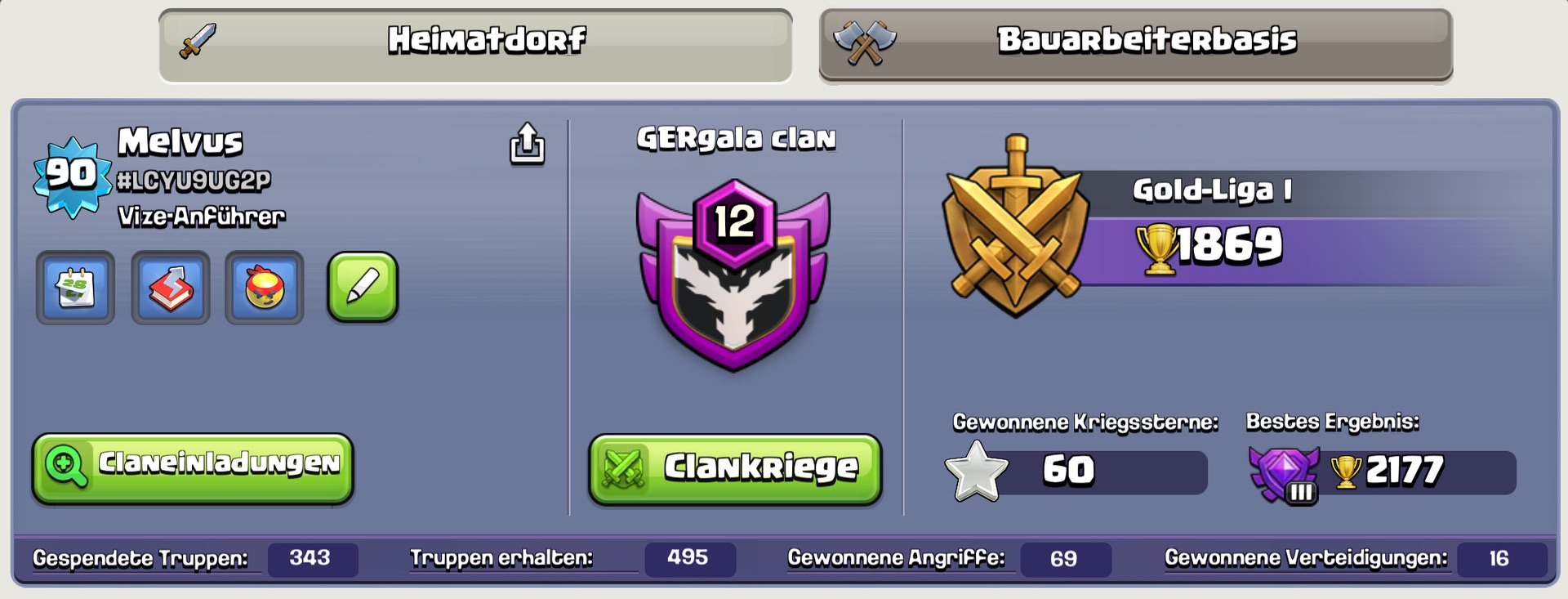Click the silver war star icon

[976, 471]
